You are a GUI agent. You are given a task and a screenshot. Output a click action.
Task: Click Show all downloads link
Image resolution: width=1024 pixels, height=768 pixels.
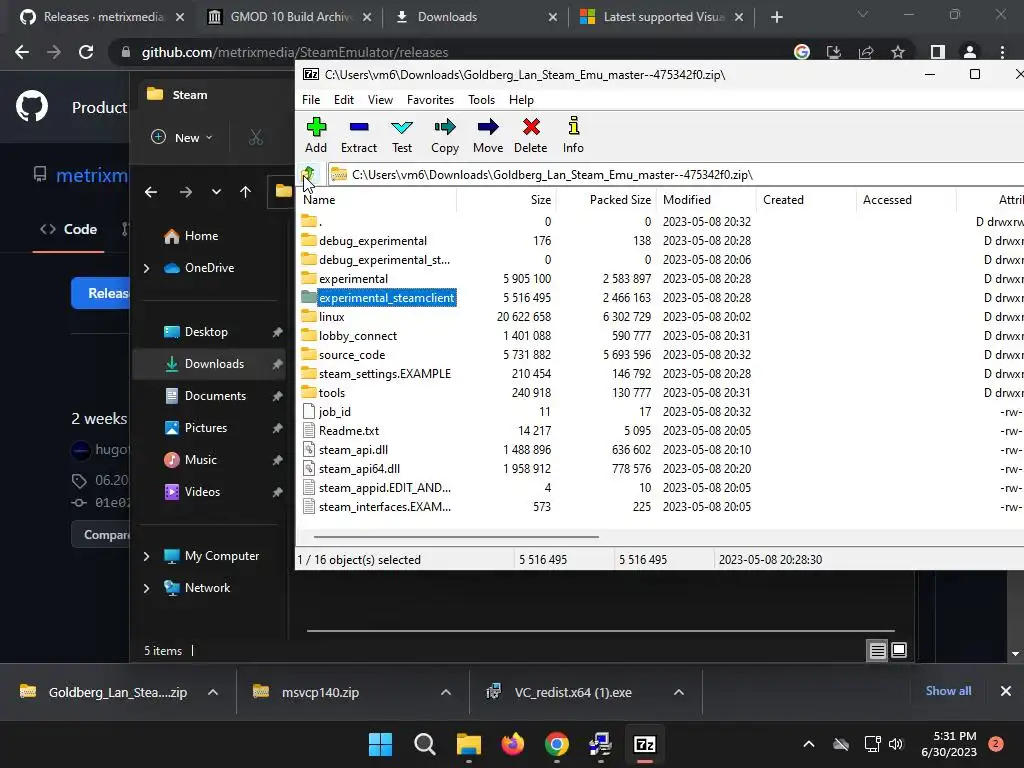click(x=948, y=691)
